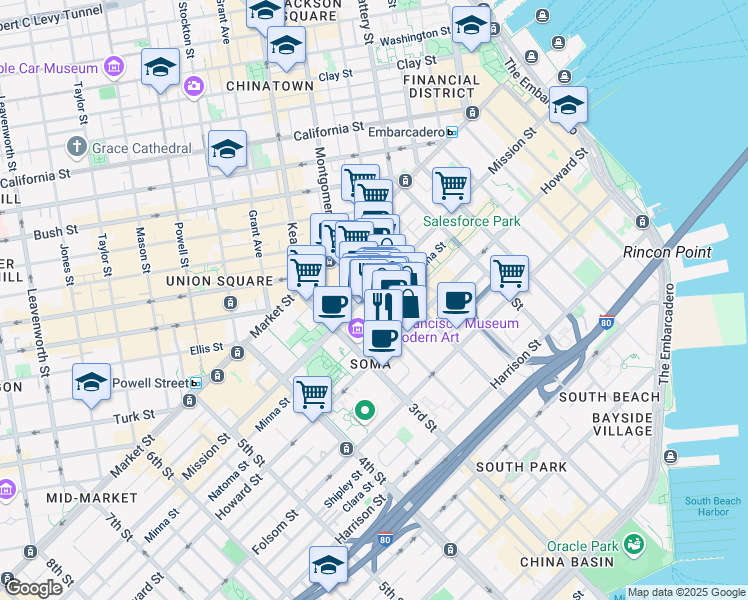Viewport: 748px width, 600px height.
Task: Select the green Oracle Park stadium icon
Action: [x=634, y=545]
